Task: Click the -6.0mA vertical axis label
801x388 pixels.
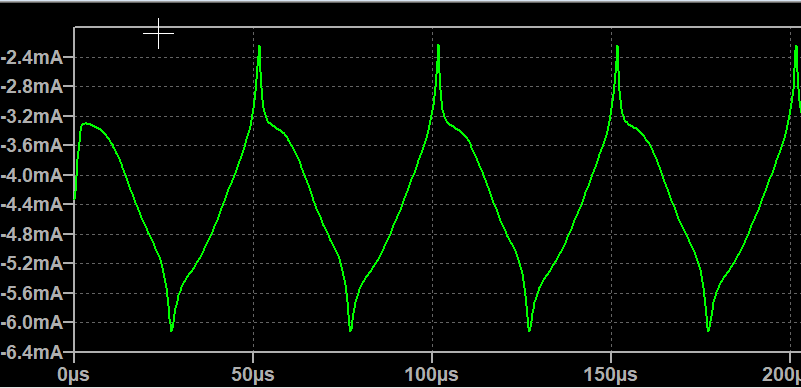Action: click(31, 323)
